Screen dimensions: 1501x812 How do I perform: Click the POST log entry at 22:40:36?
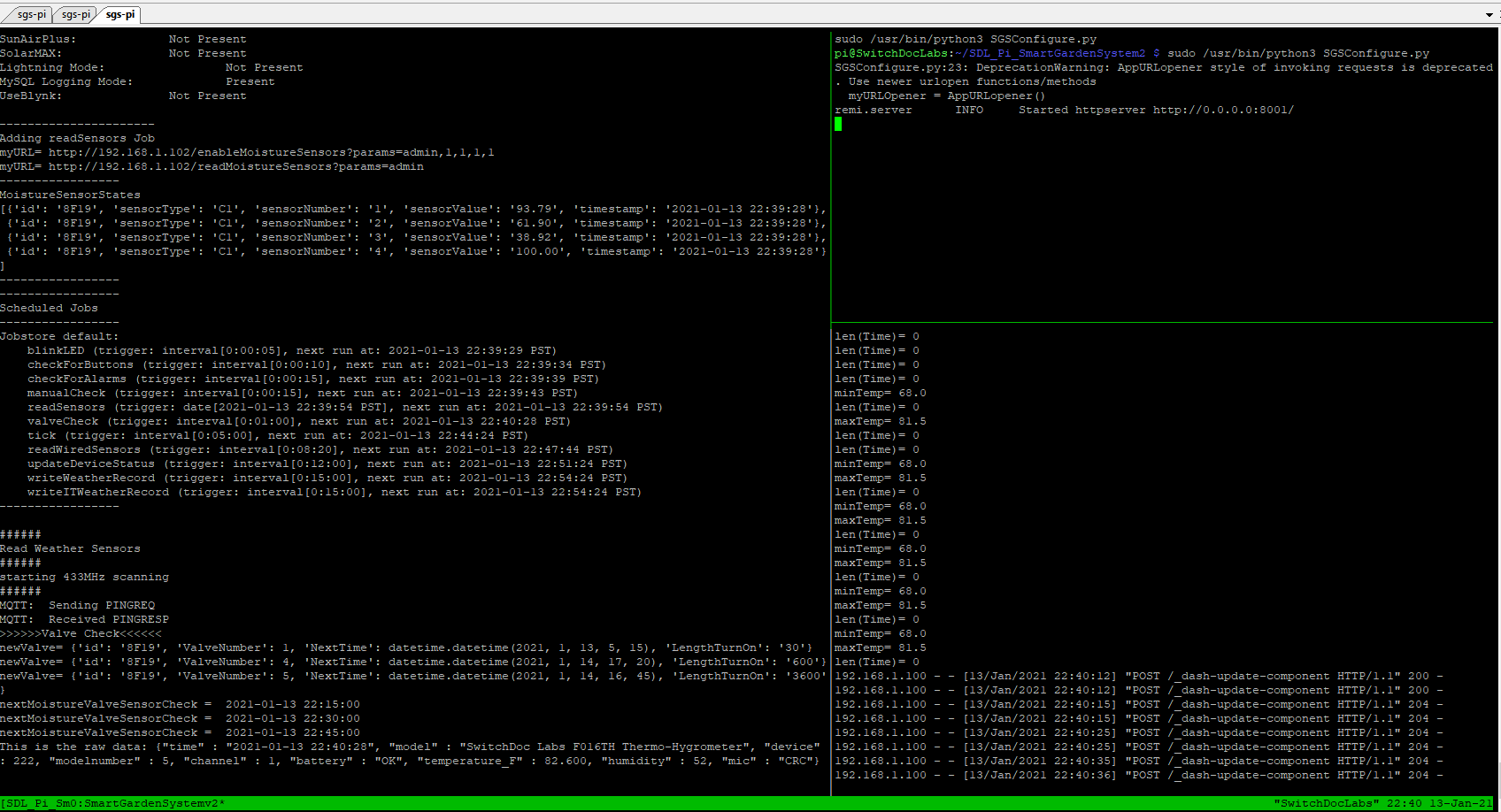(x=1139, y=775)
